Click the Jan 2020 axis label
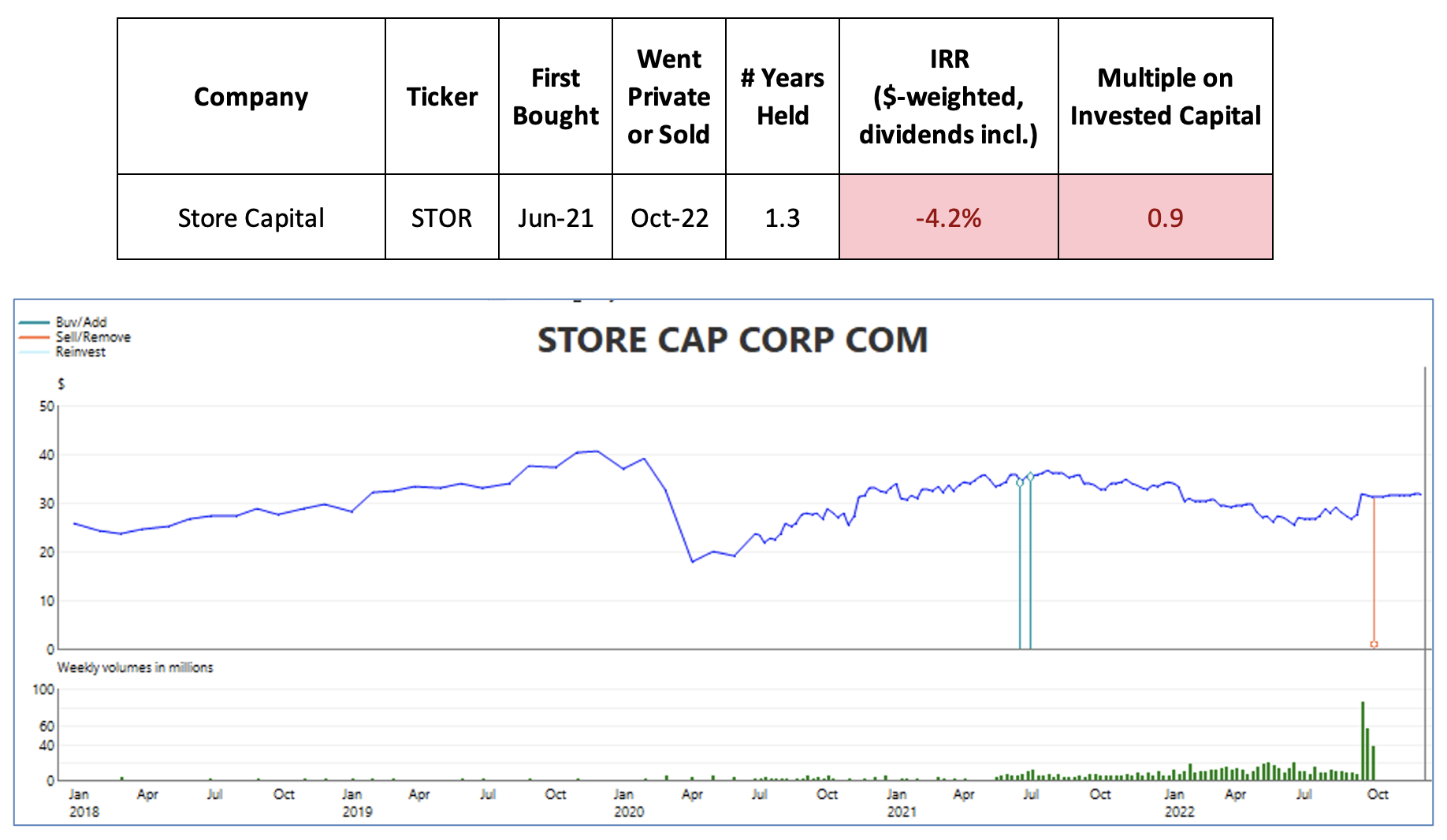The height and width of the screenshot is (840, 1447). point(628,803)
